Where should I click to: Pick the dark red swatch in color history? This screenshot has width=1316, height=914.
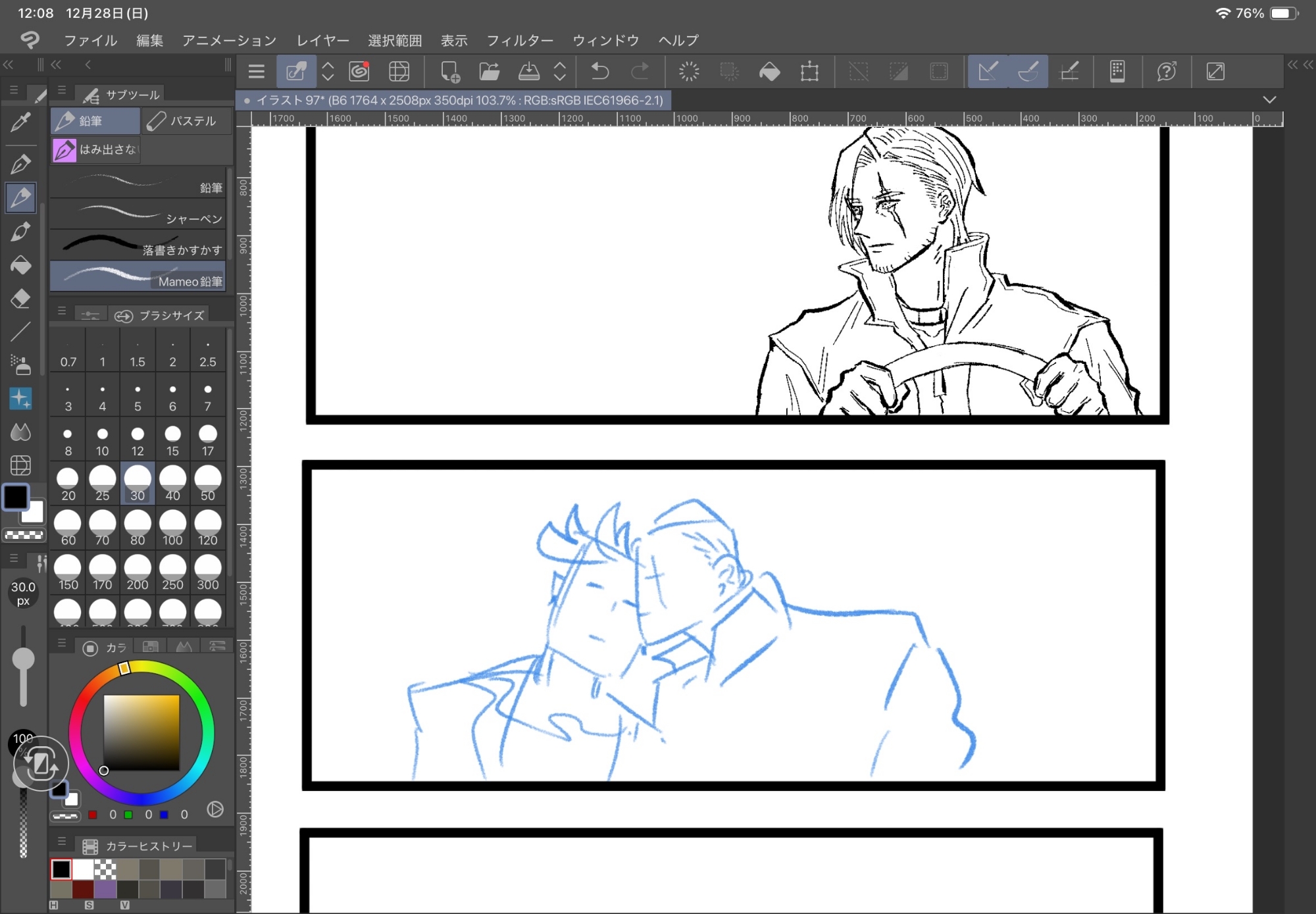[83, 889]
